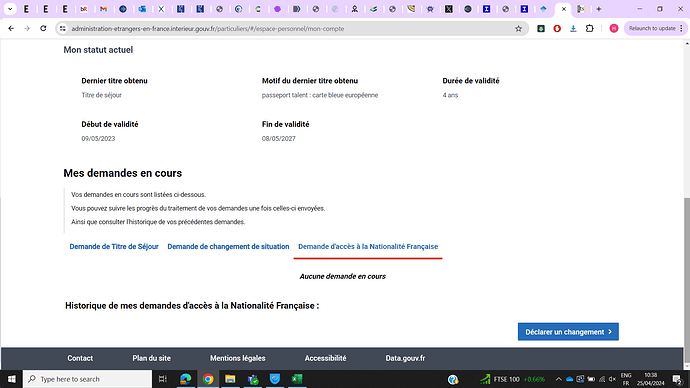Viewport: 690px width, 388px height.
Task: Open the tab search dropdown arrow
Action: pyautogui.click(x=10, y=9)
